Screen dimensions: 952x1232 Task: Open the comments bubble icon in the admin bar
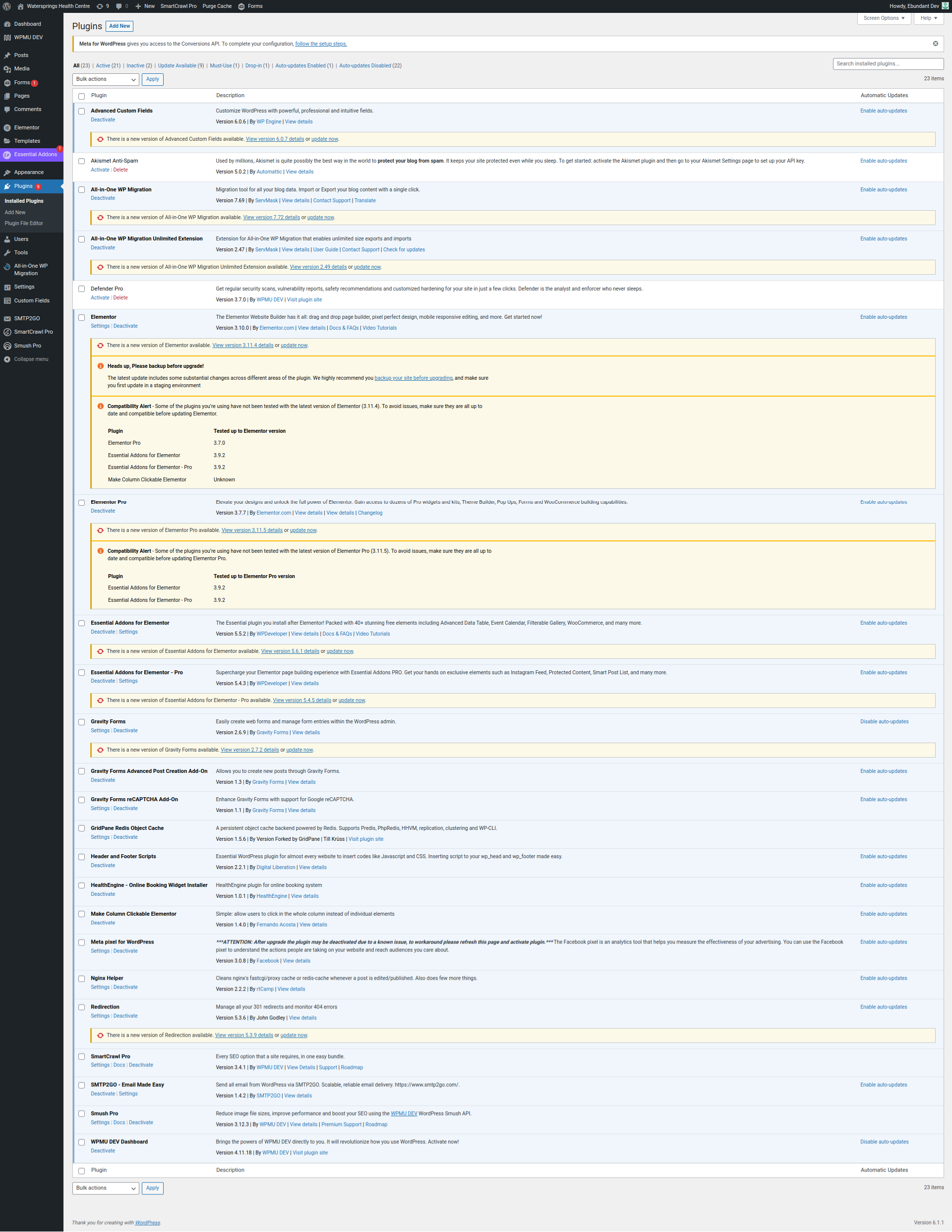click(x=119, y=6)
